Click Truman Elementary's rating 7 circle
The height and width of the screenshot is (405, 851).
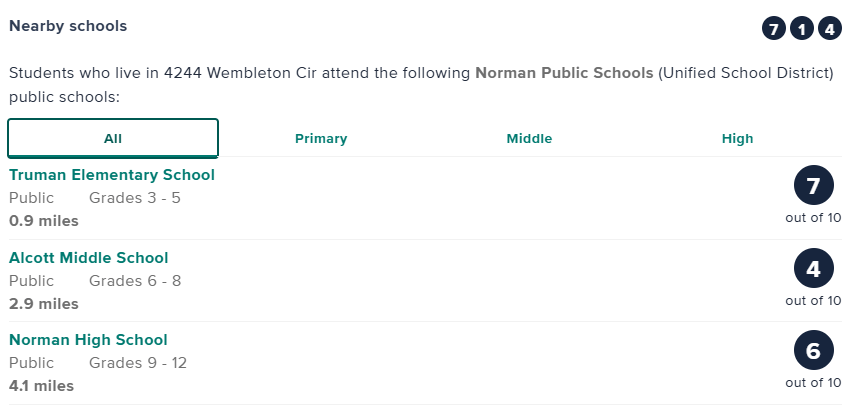point(813,186)
